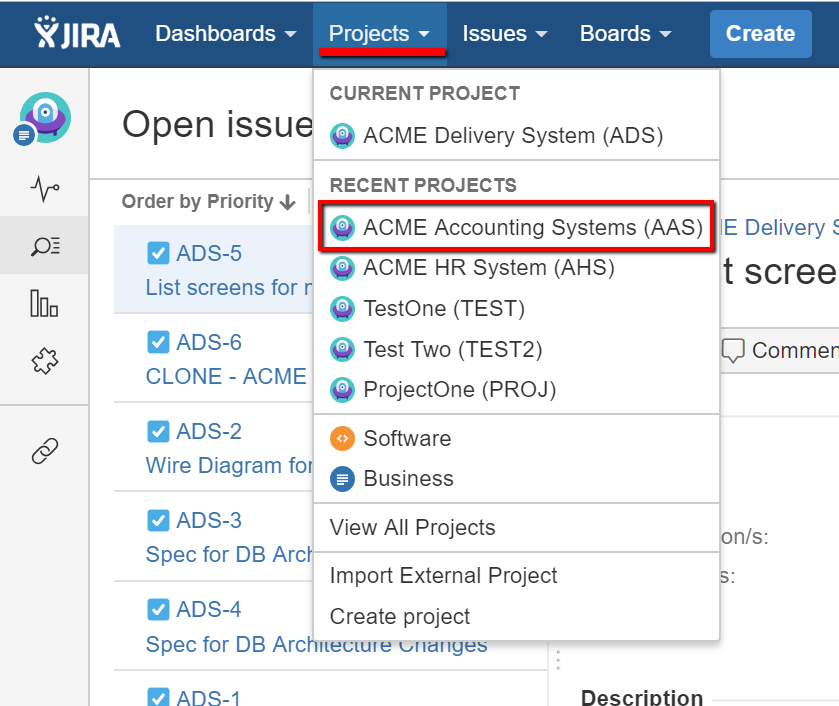This screenshot has width=839, height=706.
Task: Select ACME HR System (AHS) project
Action: 516,268
